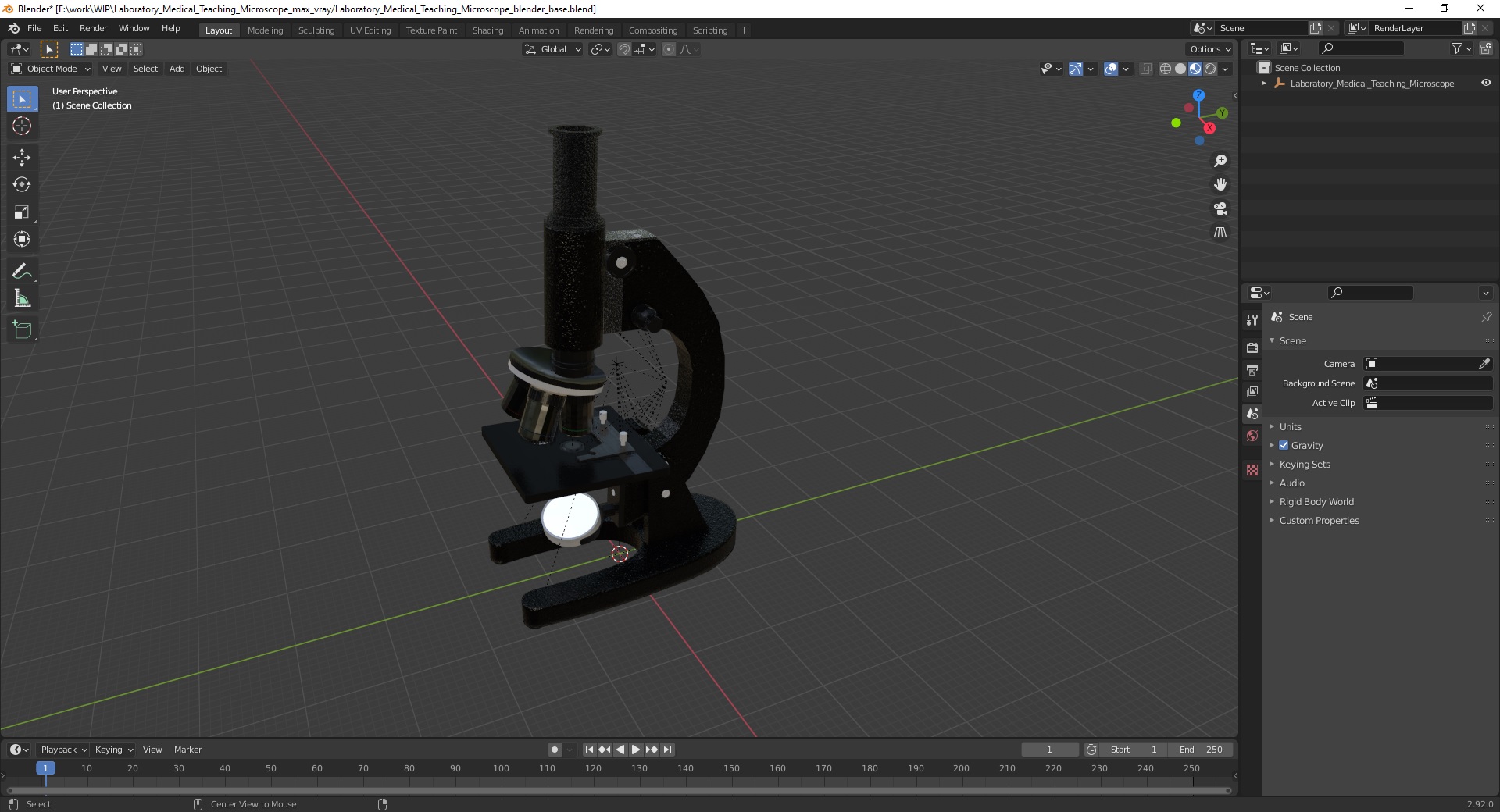This screenshot has height=812, width=1500.
Task: Jump to the timeline end frame
Action: click(x=667, y=750)
